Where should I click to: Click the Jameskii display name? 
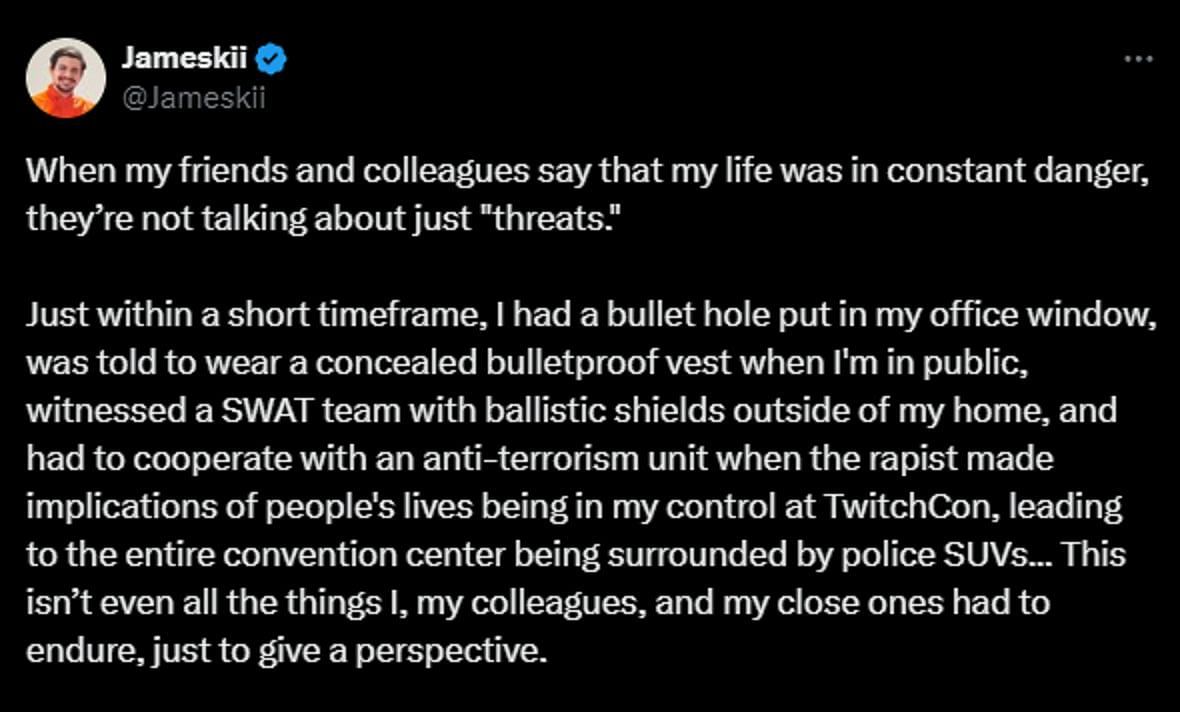tap(184, 57)
